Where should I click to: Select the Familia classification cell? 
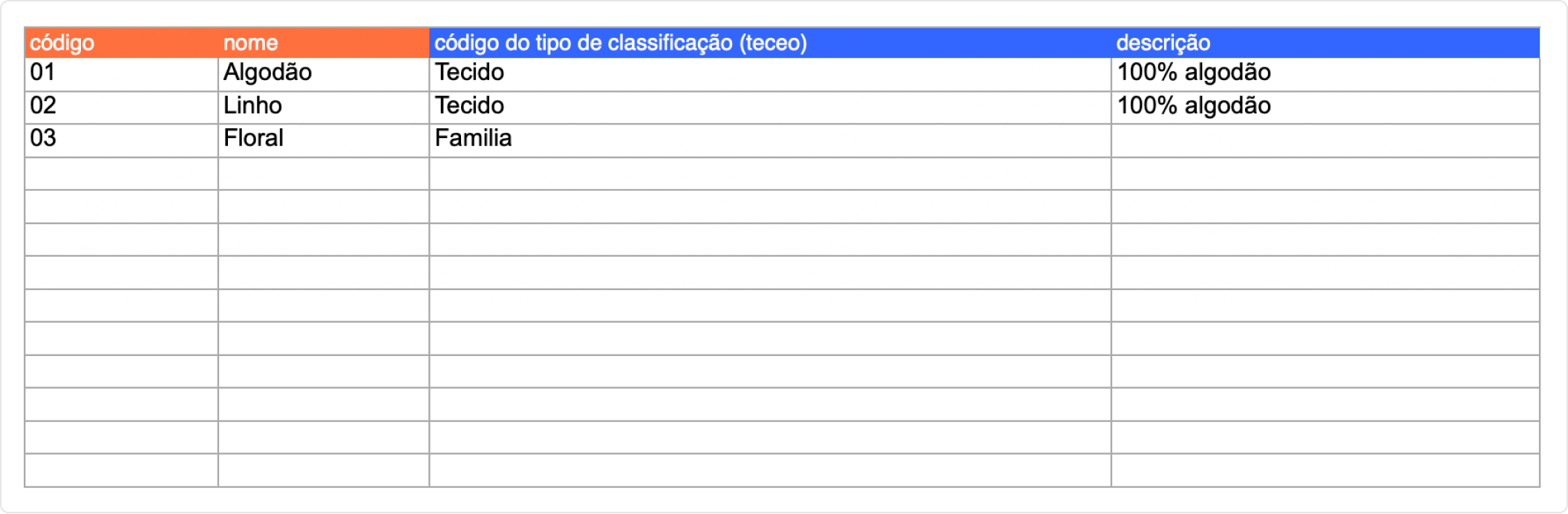(x=769, y=139)
